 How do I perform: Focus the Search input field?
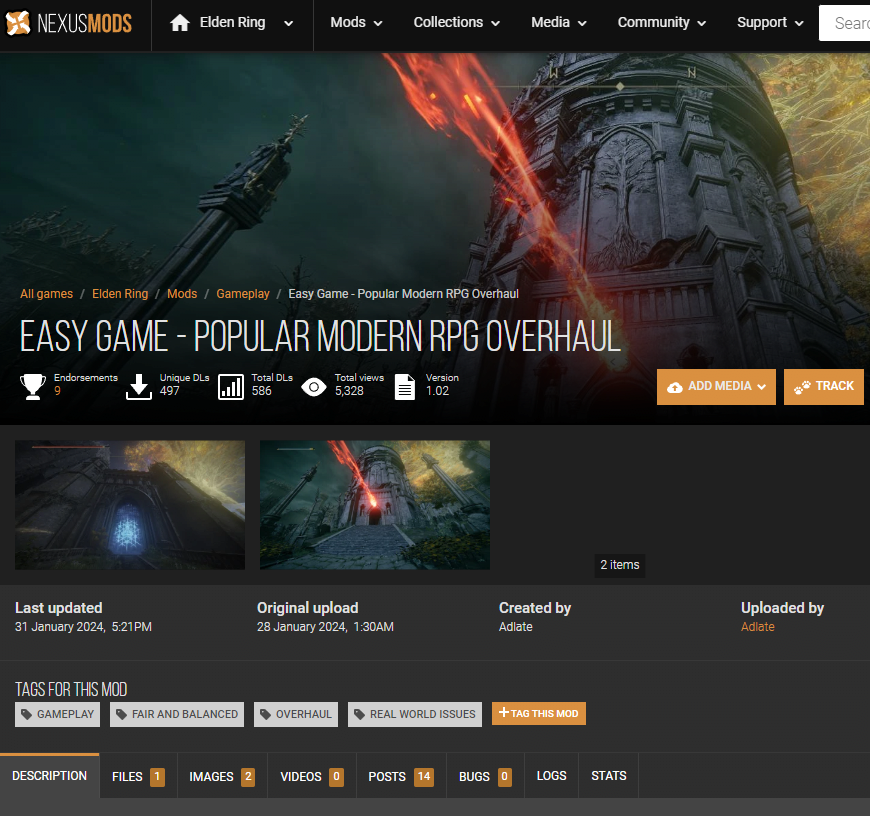pos(844,23)
